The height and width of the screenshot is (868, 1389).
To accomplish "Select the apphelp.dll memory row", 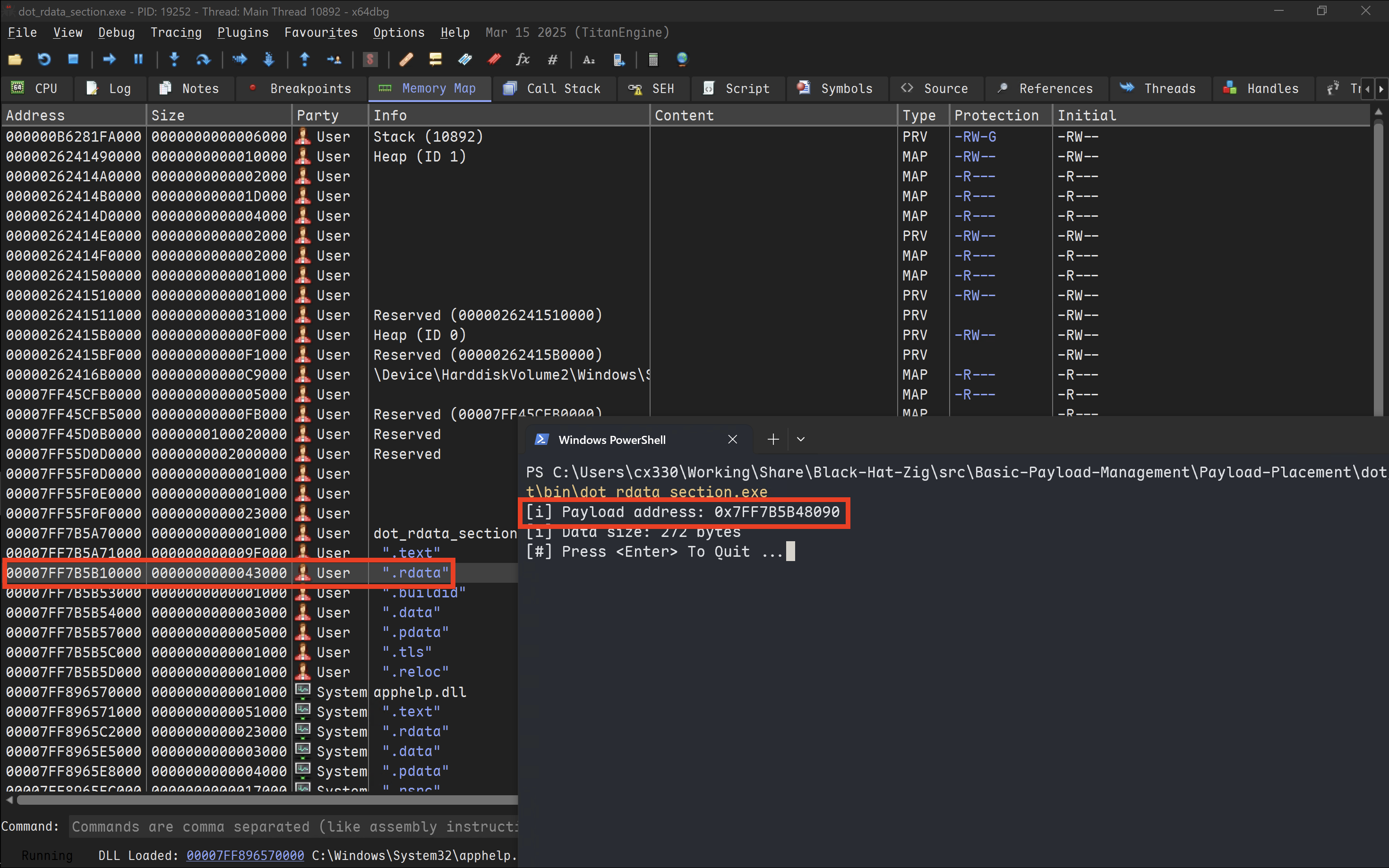I will point(260,692).
